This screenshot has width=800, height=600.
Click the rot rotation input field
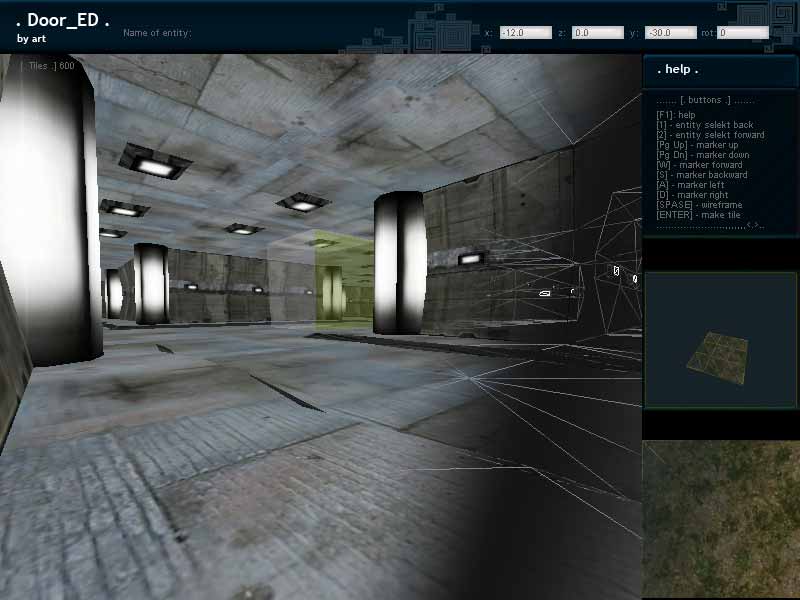point(743,33)
